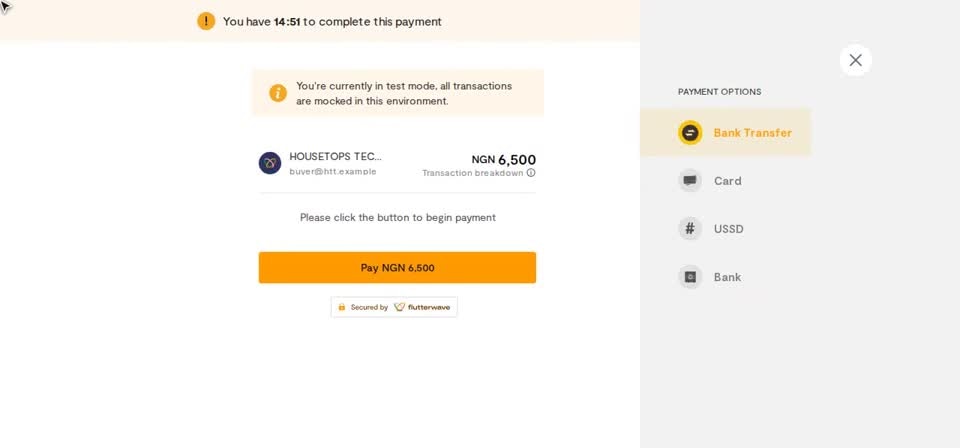Select Bank Transfer payment option

726,133
